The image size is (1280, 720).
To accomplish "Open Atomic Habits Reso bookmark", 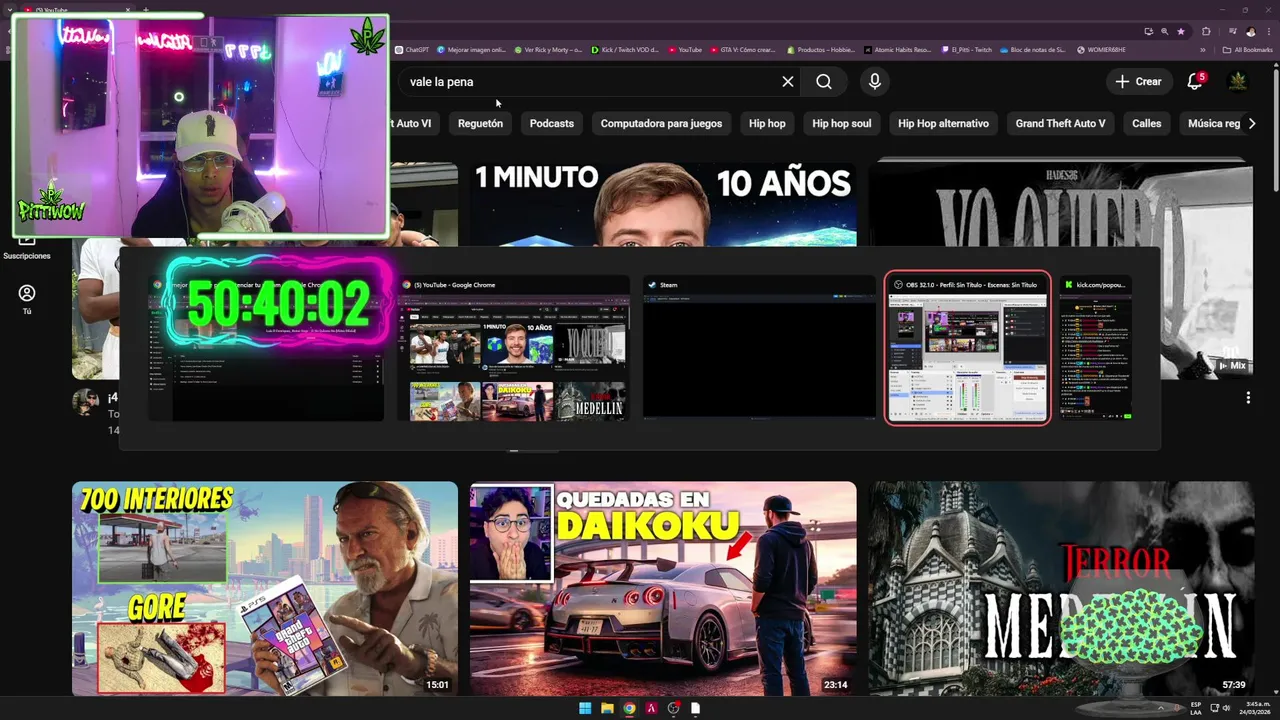I will (897, 50).
